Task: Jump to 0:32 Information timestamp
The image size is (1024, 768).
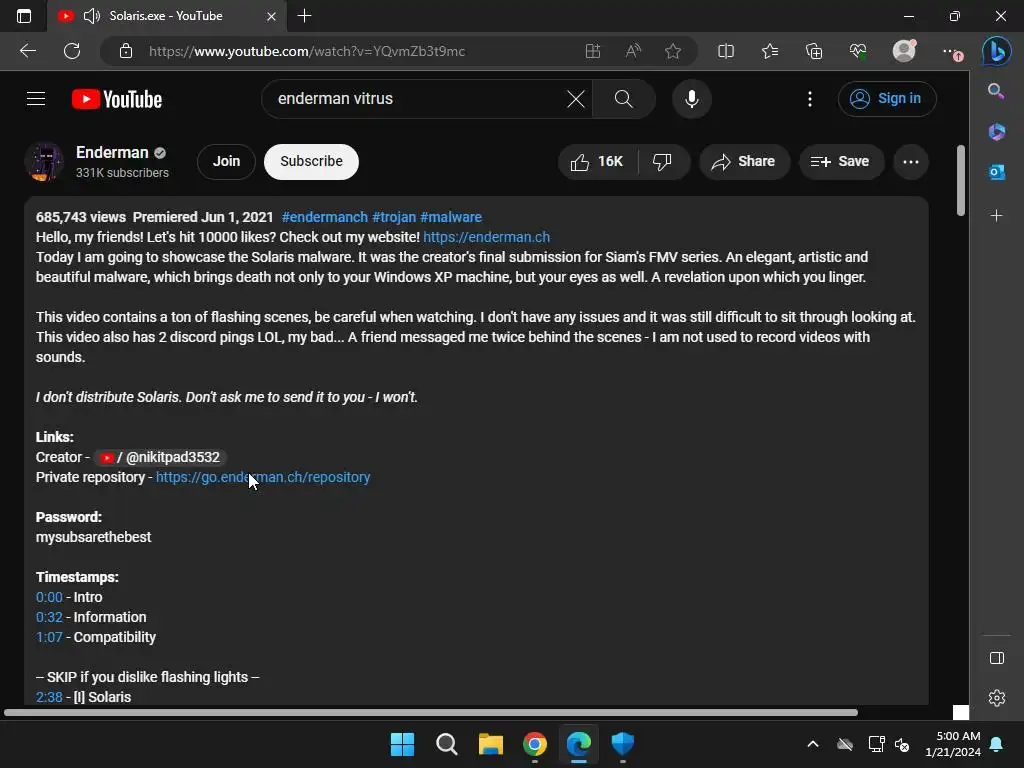Action: (49, 617)
